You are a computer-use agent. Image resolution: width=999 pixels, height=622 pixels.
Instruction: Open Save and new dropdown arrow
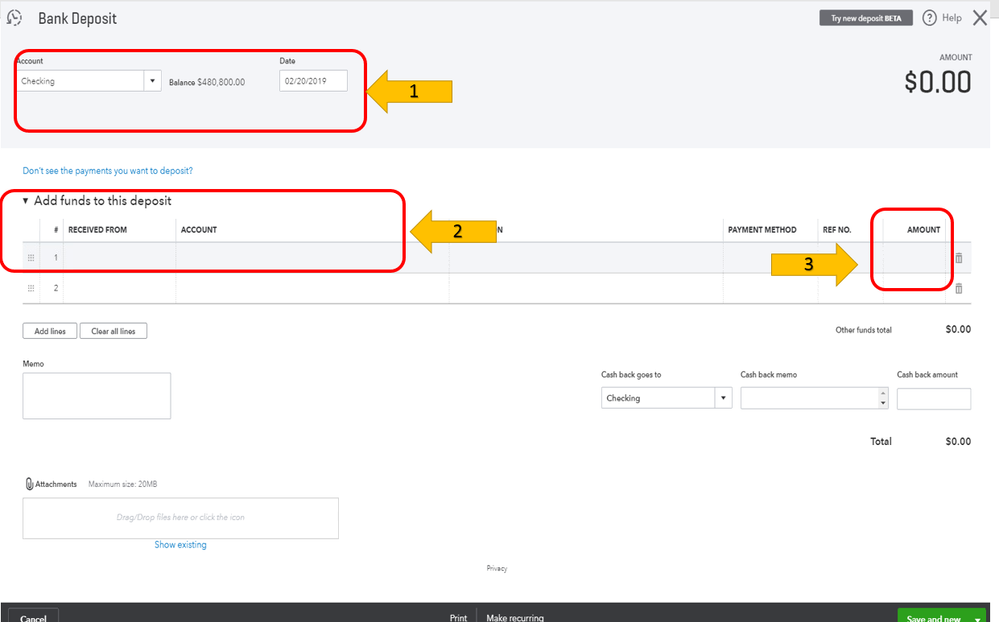point(977,618)
